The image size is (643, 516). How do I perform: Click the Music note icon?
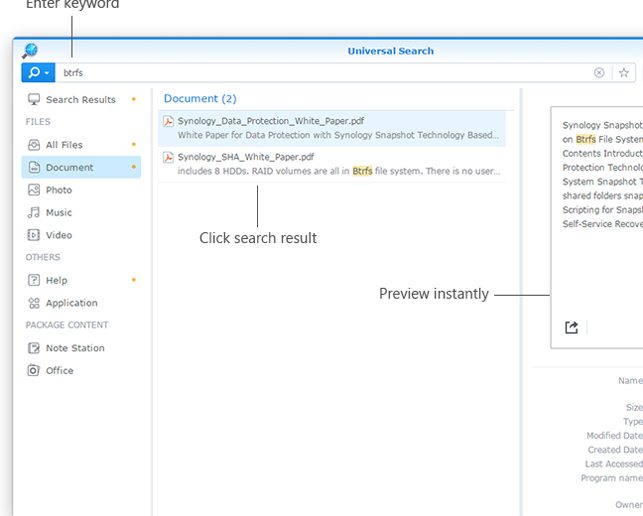(x=34, y=212)
